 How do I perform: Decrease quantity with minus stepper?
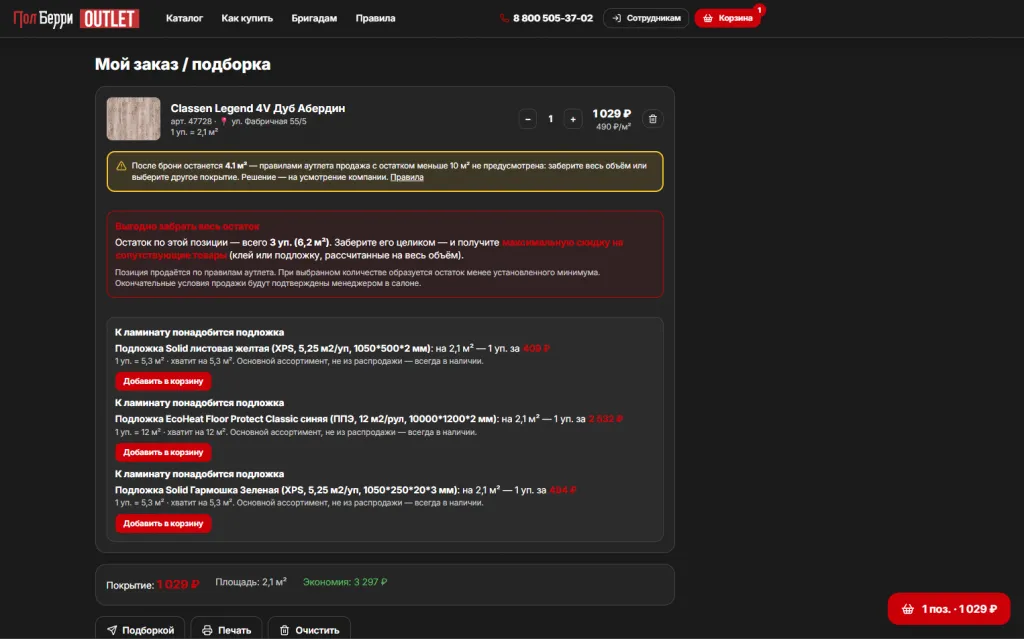pyautogui.click(x=528, y=119)
